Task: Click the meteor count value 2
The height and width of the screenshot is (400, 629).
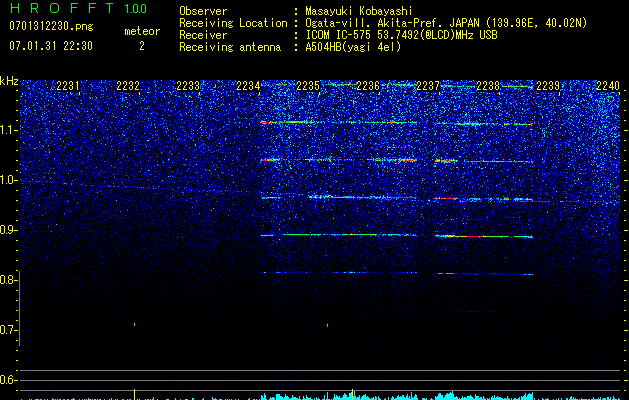Action: (x=142, y=46)
